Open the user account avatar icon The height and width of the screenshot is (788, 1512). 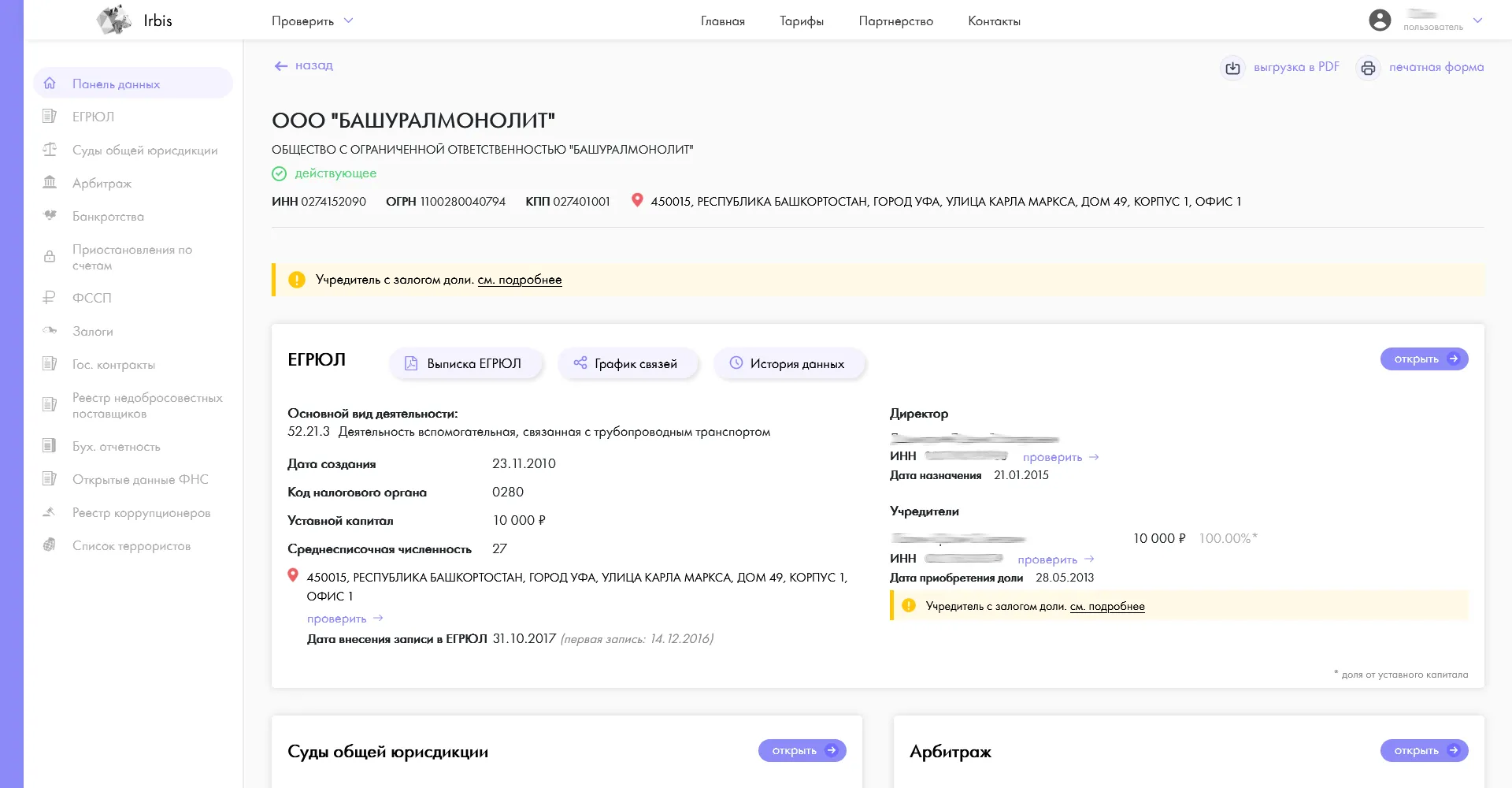click(1380, 20)
